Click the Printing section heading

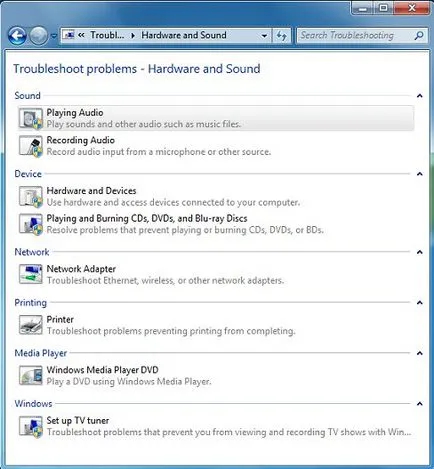point(31,303)
